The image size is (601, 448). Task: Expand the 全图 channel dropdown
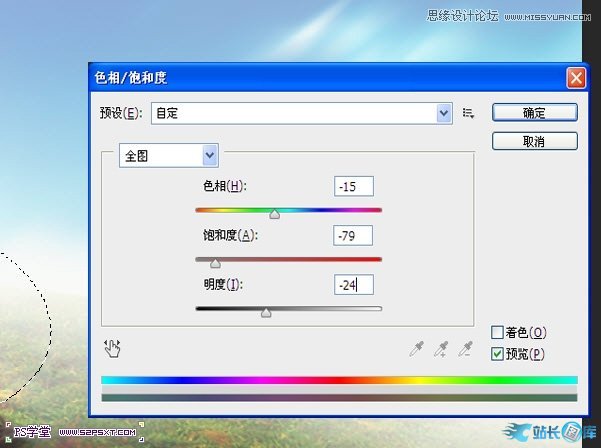(209, 155)
